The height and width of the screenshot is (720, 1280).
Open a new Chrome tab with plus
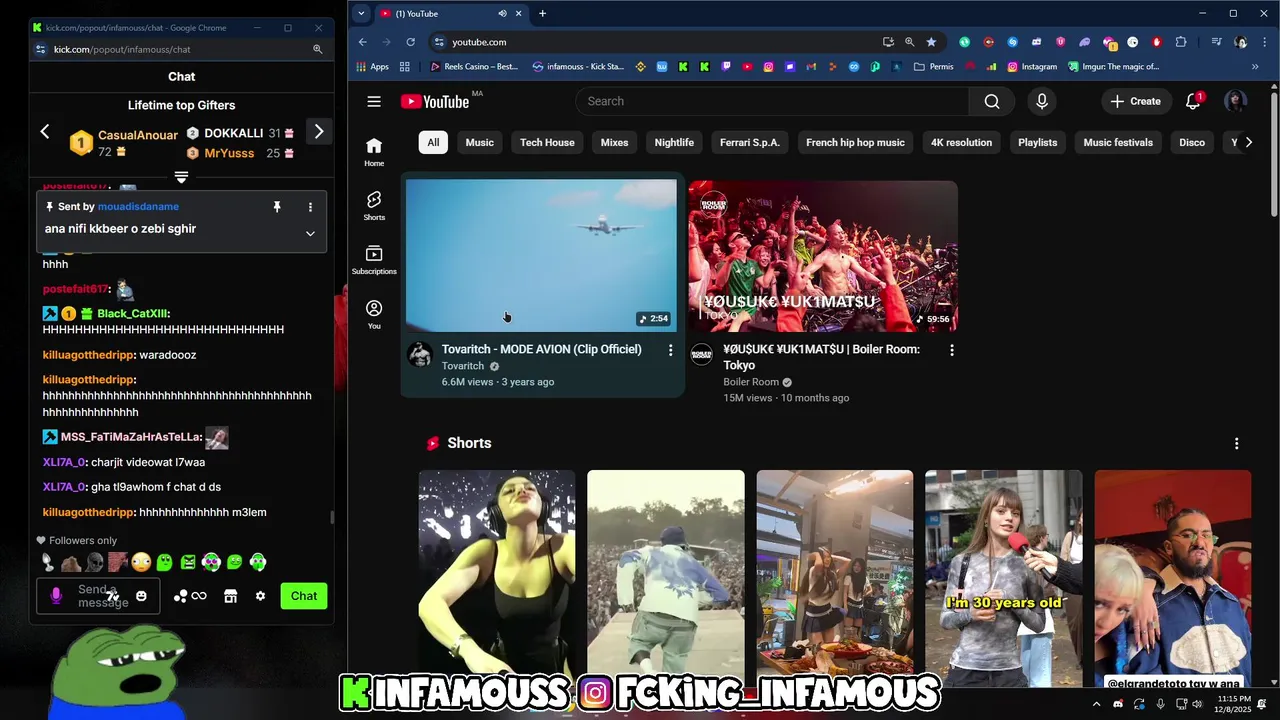pos(542,14)
